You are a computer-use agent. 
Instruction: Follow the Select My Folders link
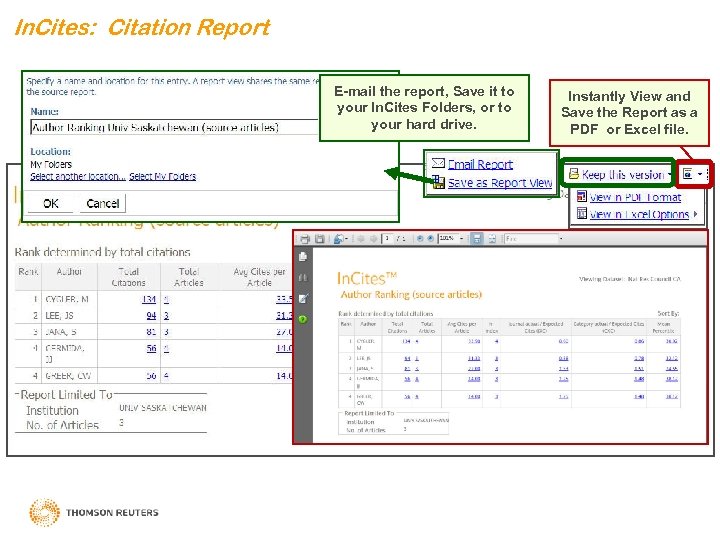coord(163,176)
